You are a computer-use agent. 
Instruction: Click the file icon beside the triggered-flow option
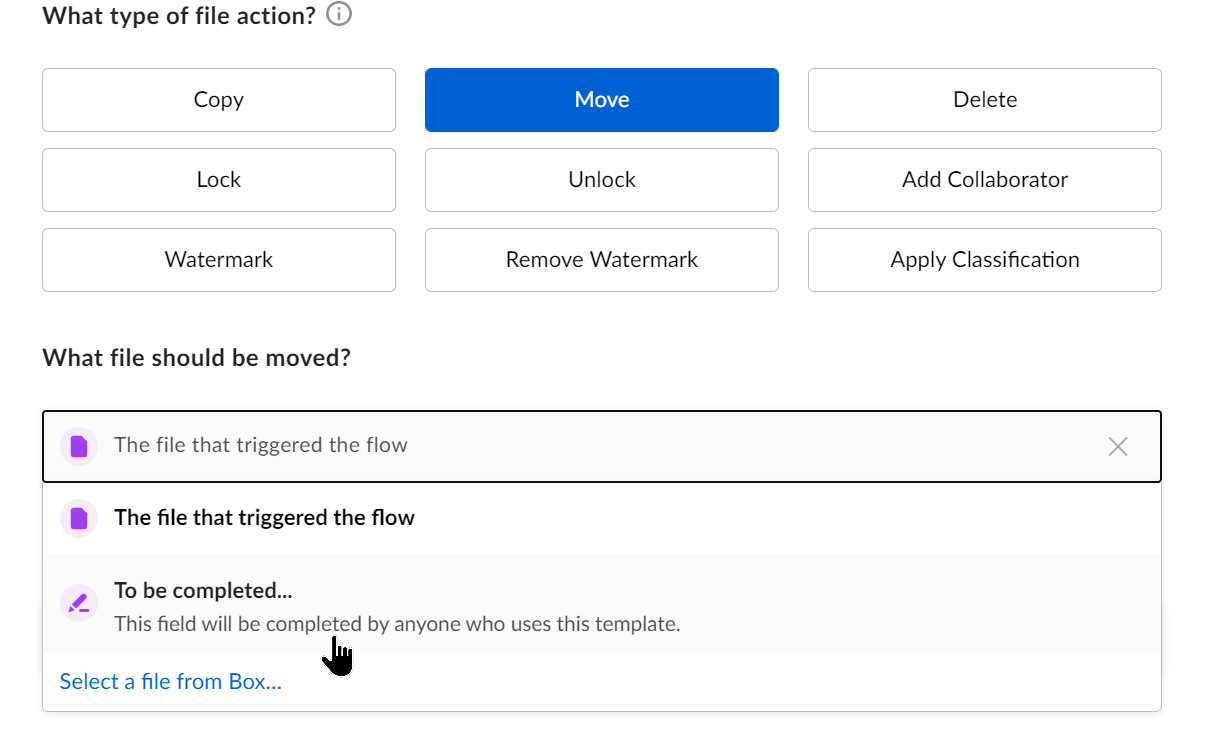click(79, 518)
